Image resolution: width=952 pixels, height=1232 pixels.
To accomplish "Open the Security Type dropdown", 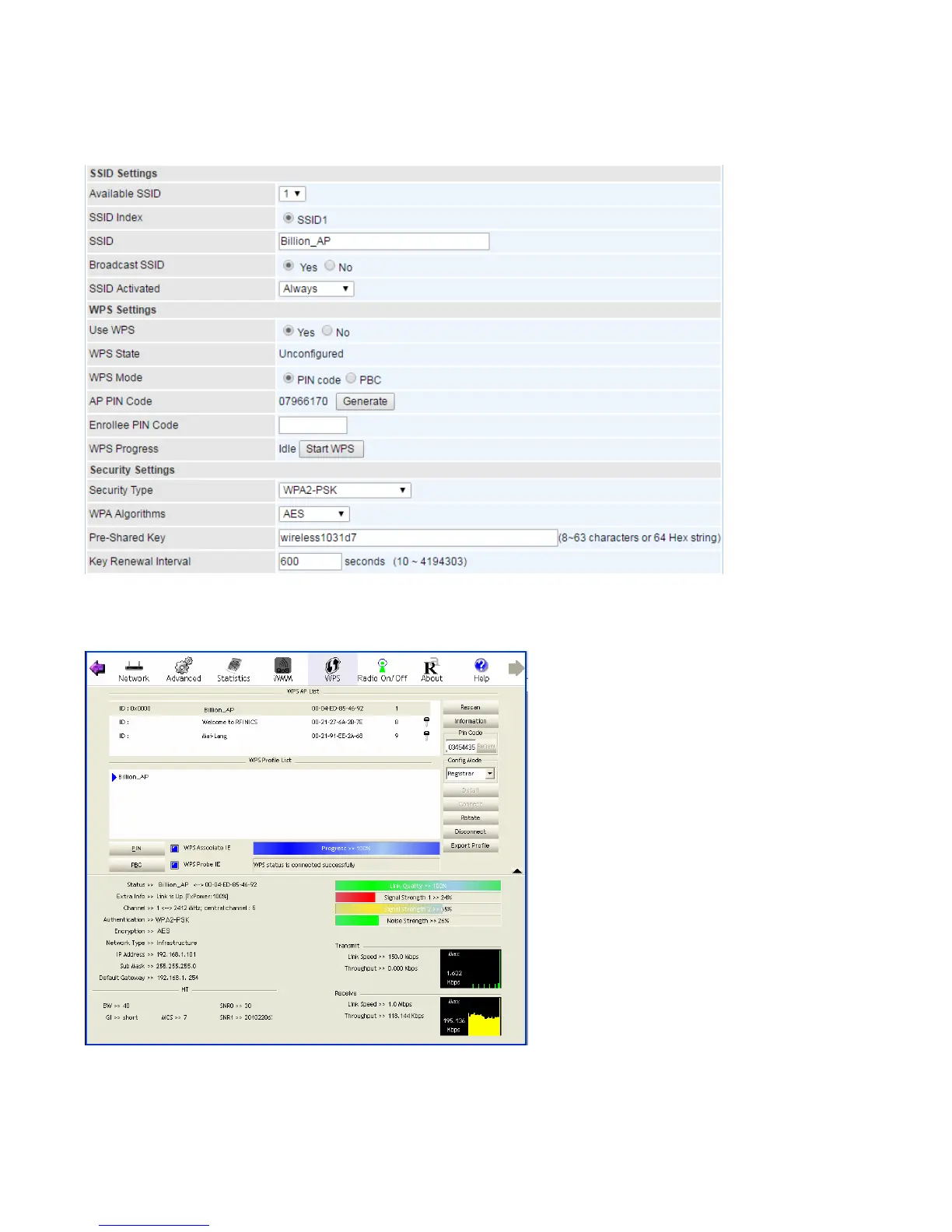I will click(345, 491).
